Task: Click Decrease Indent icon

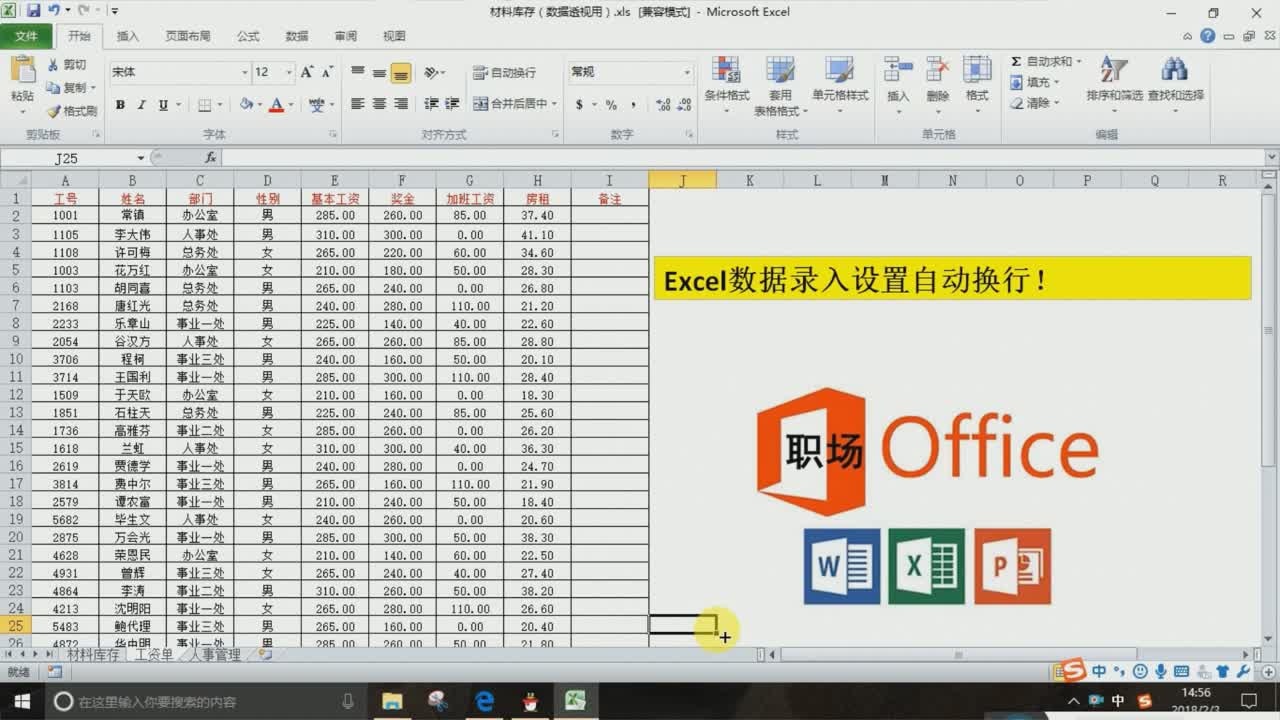Action: click(431, 104)
